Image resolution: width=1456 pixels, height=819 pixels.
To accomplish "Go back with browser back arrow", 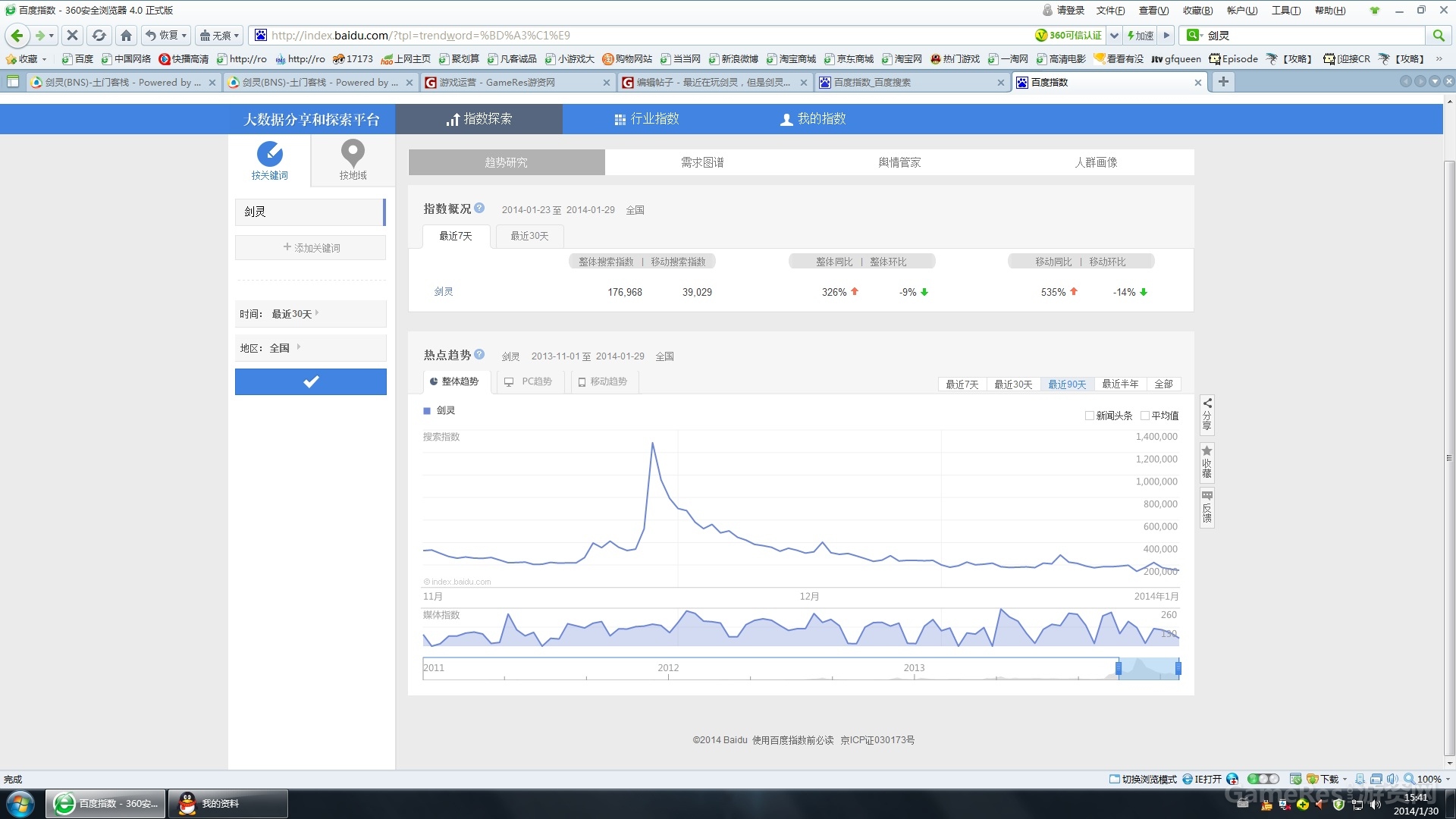I will (x=17, y=36).
